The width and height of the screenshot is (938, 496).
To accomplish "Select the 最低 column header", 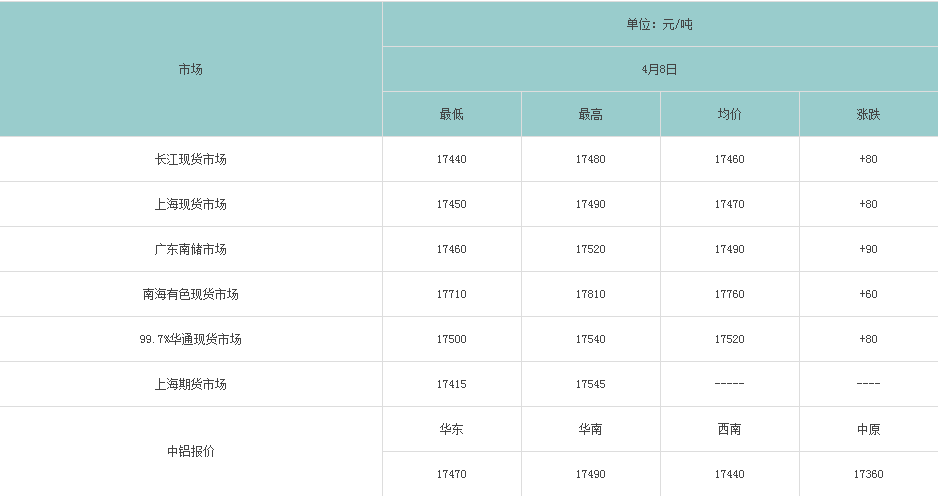I will point(451,114).
